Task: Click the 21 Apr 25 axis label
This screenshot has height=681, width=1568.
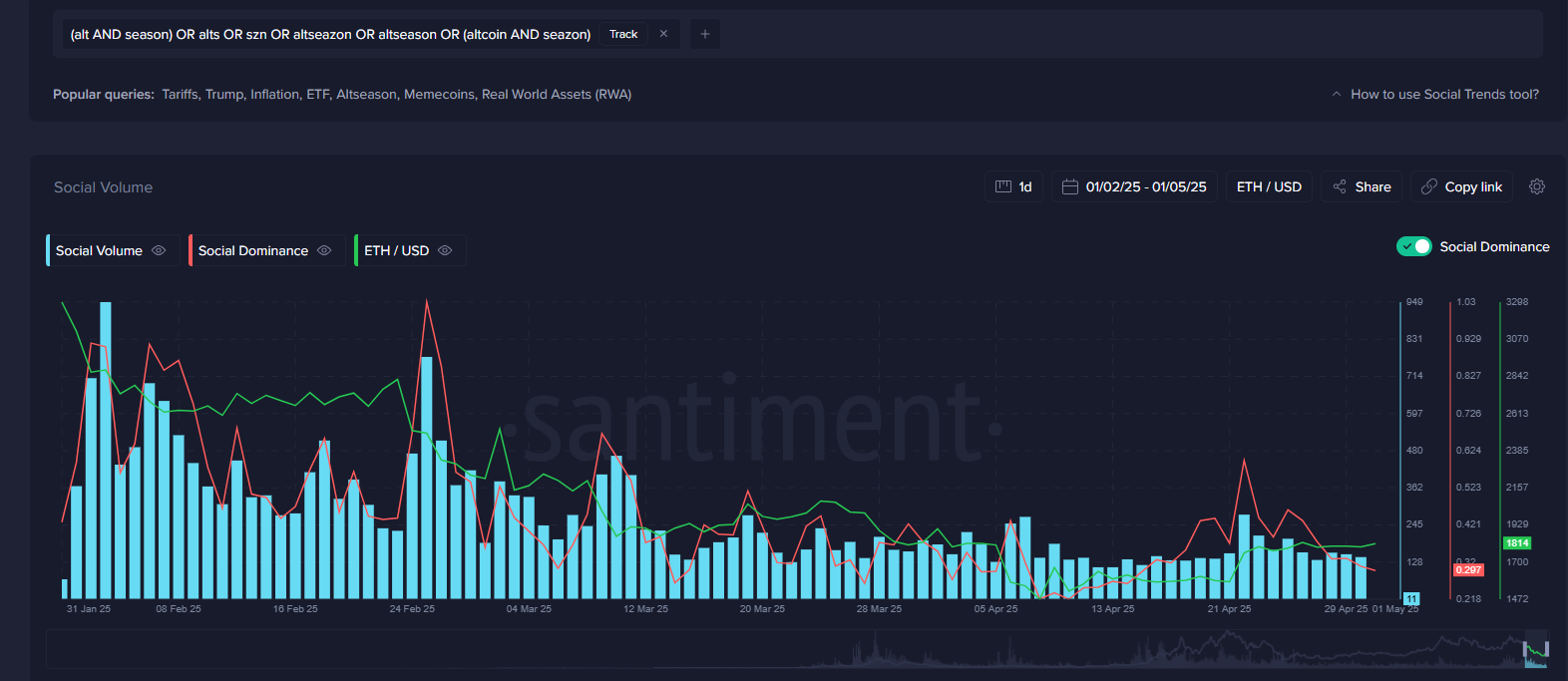Action: 1229,608
